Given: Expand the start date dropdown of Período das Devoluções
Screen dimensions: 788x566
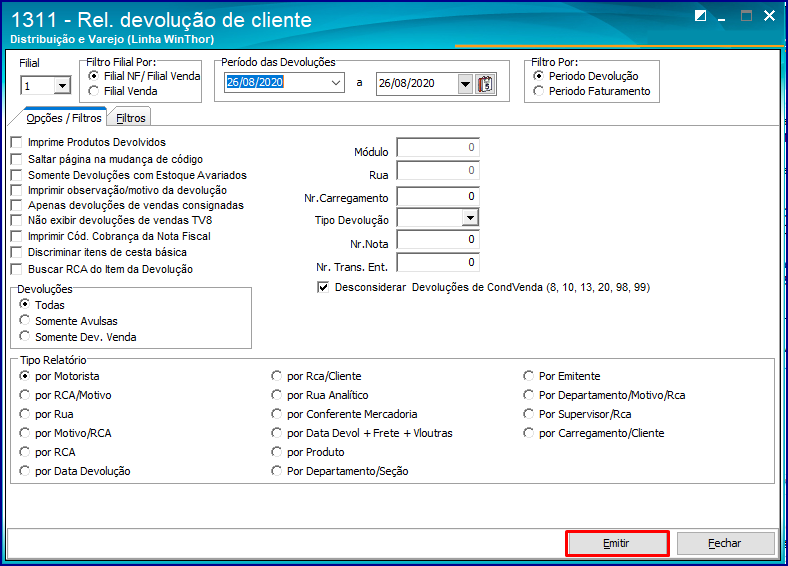Looking at the screenshot, I should click(336, 83).
